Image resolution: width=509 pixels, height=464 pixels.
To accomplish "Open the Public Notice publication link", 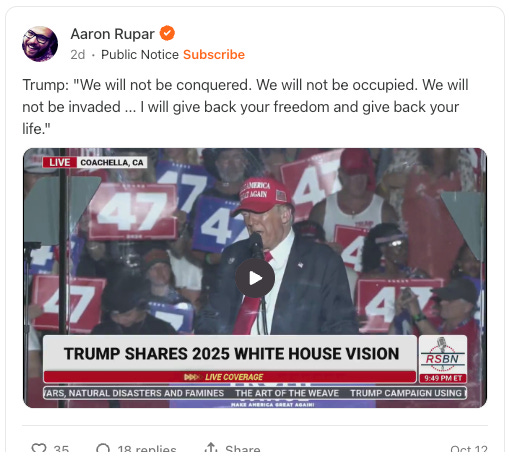I will (x=140, y=55).
